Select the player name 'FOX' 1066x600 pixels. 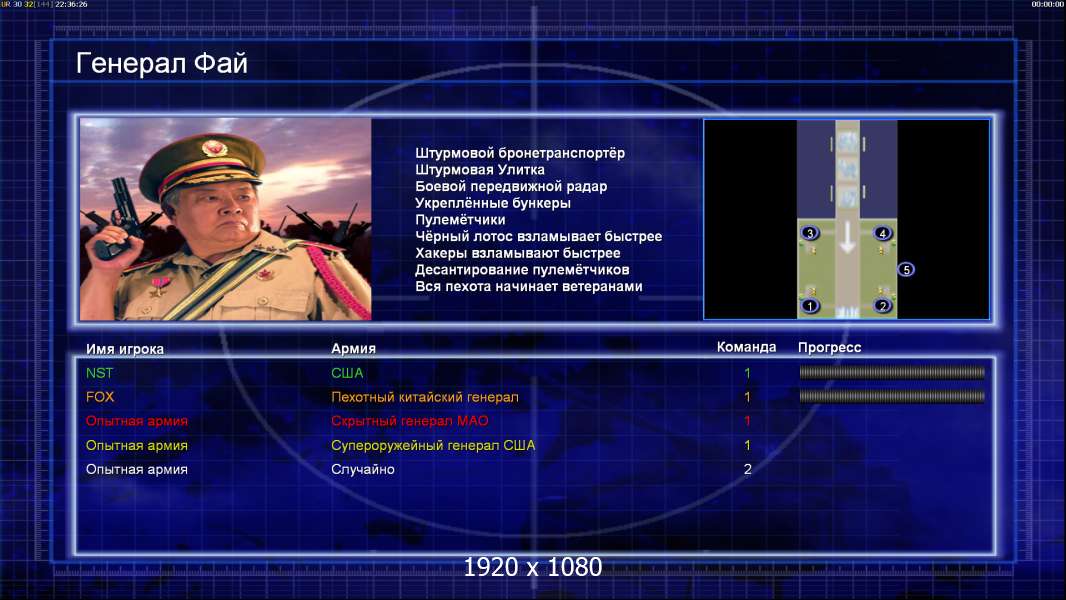tap(100, 397)
